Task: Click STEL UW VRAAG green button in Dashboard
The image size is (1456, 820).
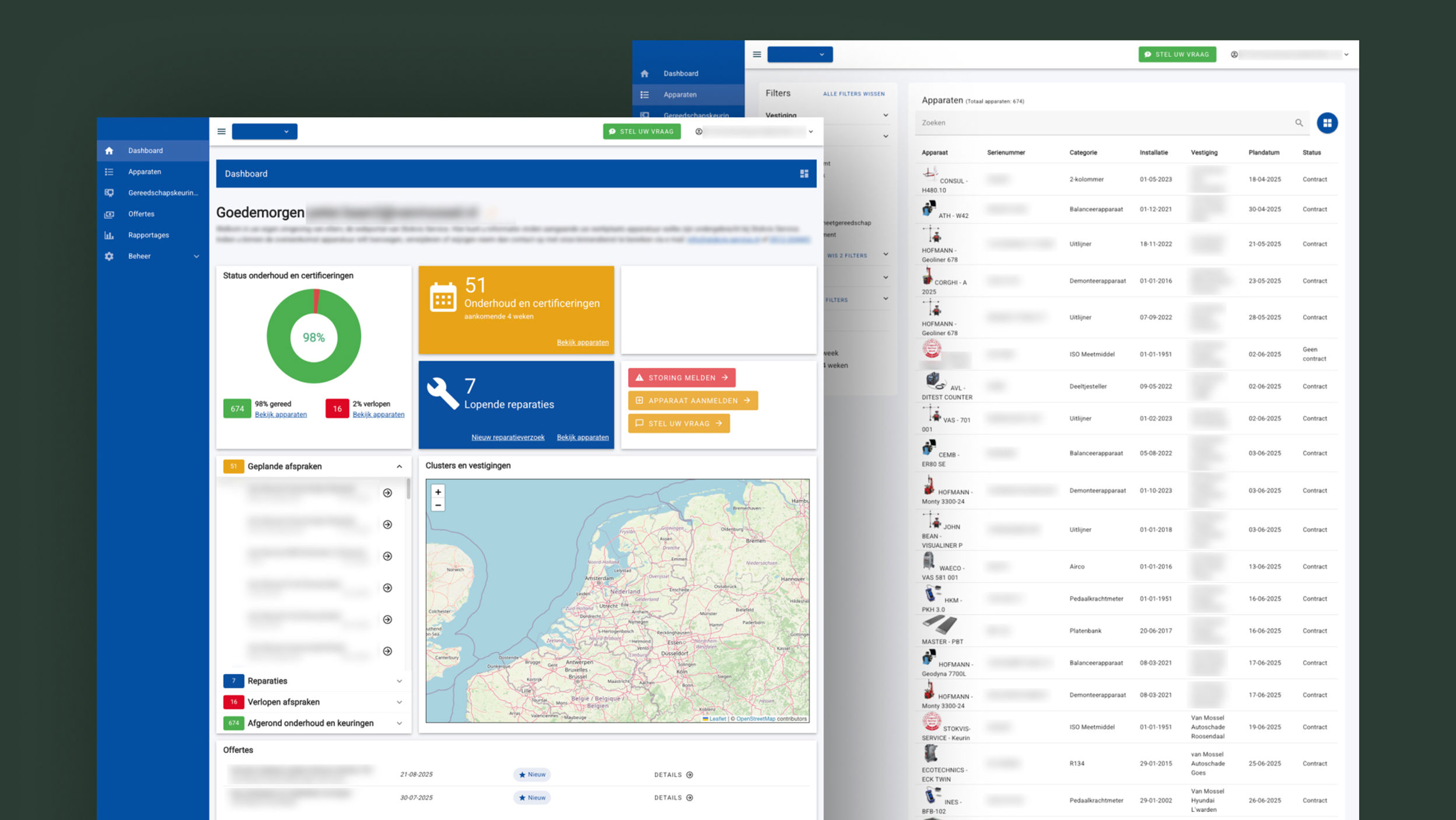Action: [642, 131]
